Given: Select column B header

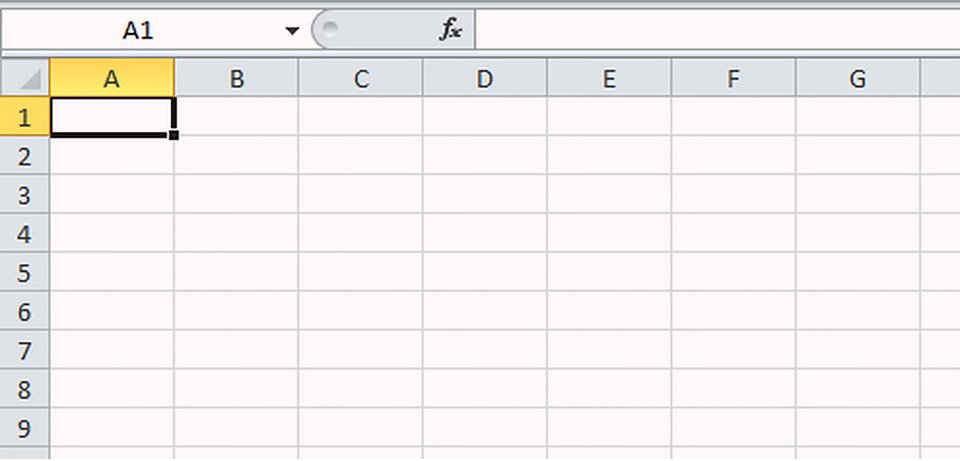Looking at the screenshot, I should coord(236,78).
